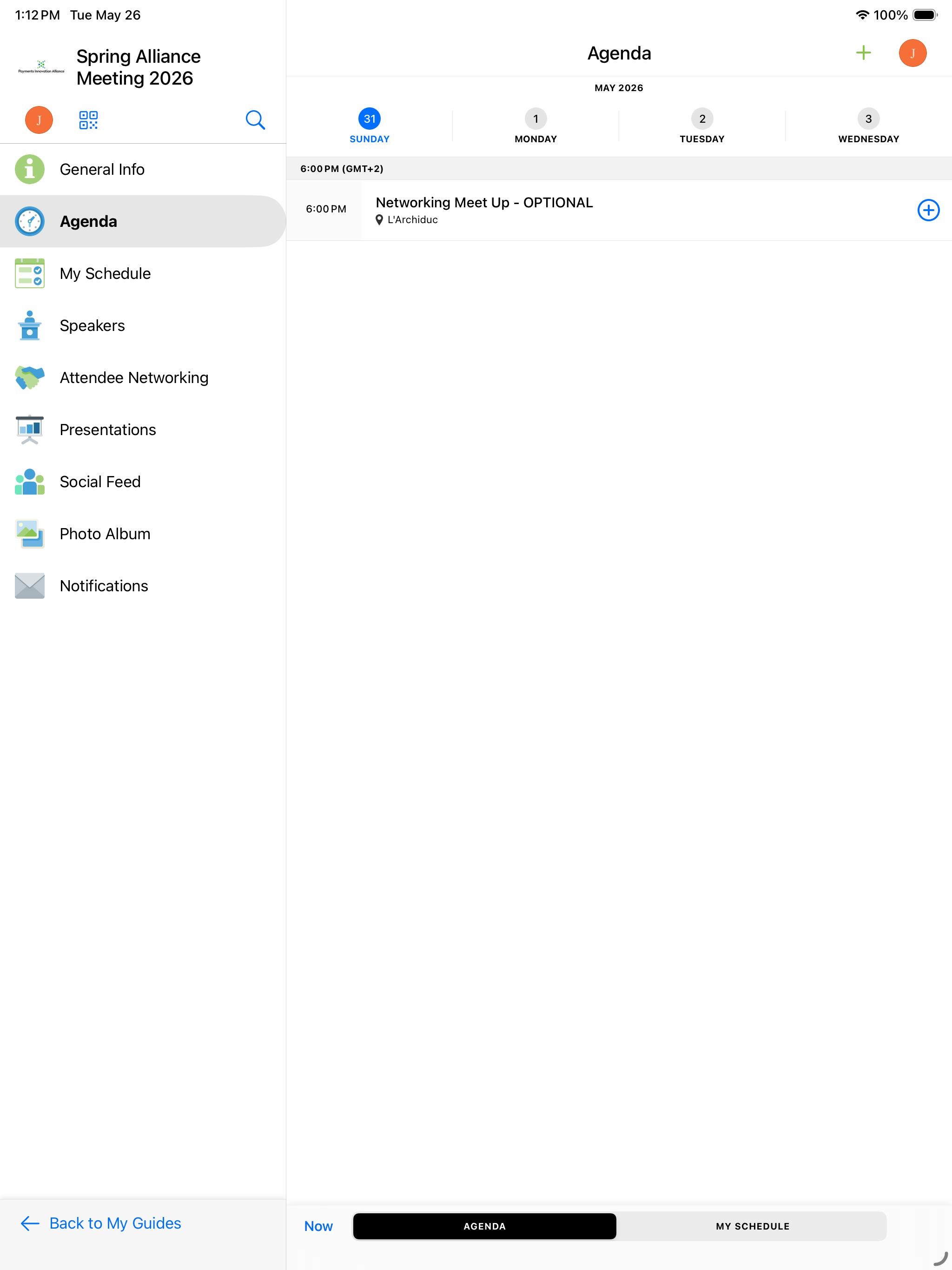952x1270 pixels.
Task: Tap the Now button
Action: click(319, 1226)
